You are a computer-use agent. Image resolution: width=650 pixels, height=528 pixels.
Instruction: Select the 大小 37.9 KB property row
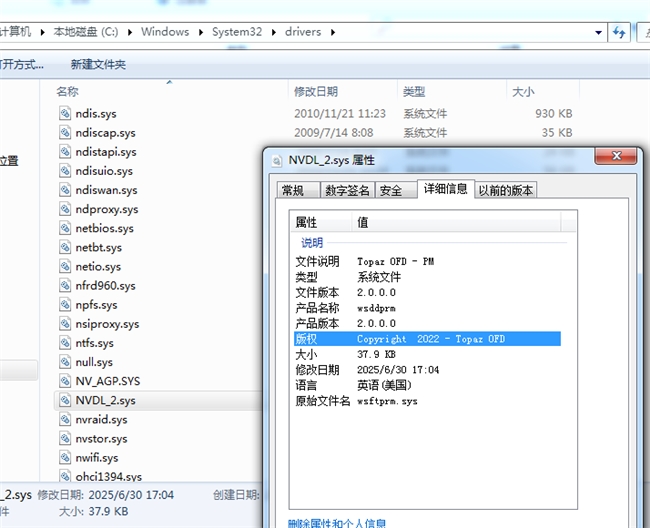427,354
